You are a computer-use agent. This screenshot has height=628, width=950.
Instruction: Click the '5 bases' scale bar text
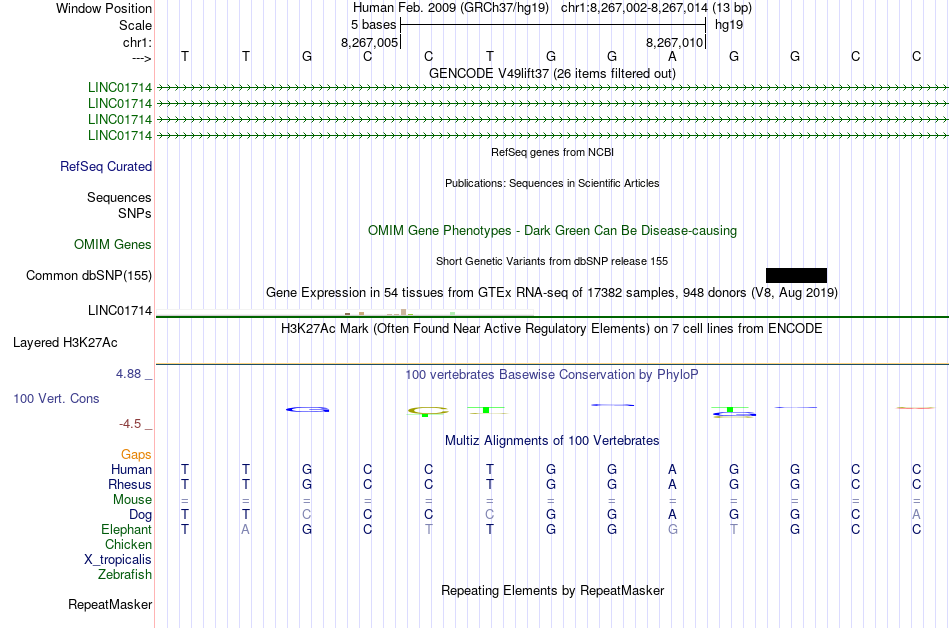[x=373, y=25]
